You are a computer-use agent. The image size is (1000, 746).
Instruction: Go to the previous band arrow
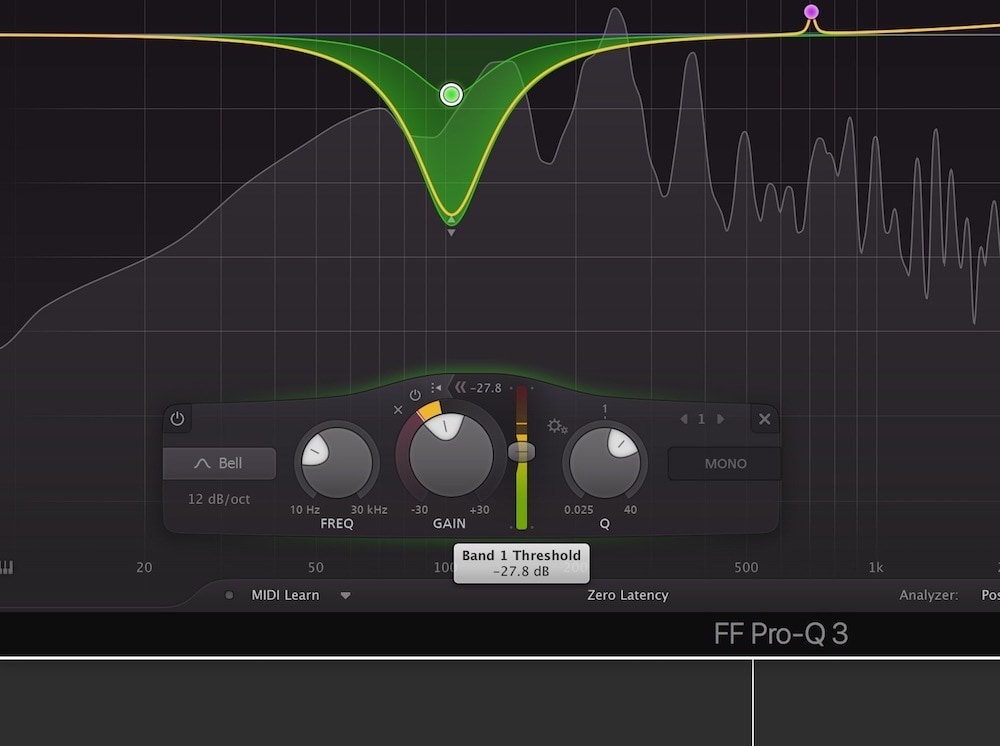coord(684,419)
